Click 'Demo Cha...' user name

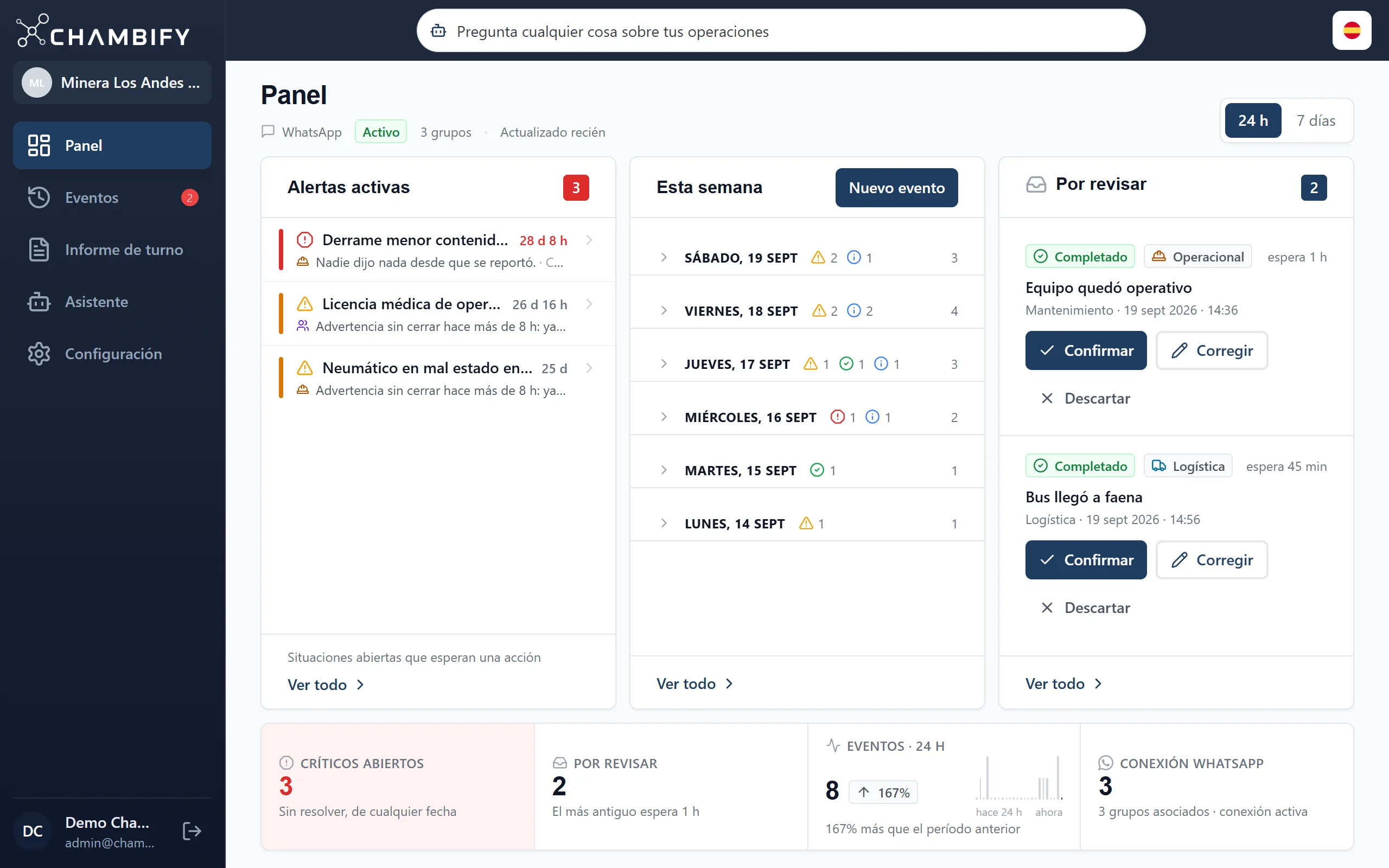[107, 822]
